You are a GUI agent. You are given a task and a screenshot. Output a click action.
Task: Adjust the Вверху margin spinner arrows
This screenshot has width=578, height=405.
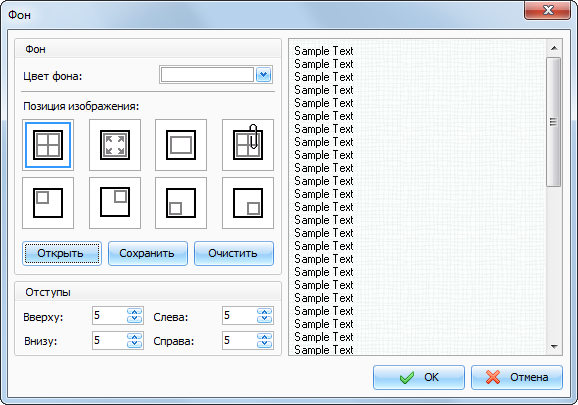click(135, 316)
